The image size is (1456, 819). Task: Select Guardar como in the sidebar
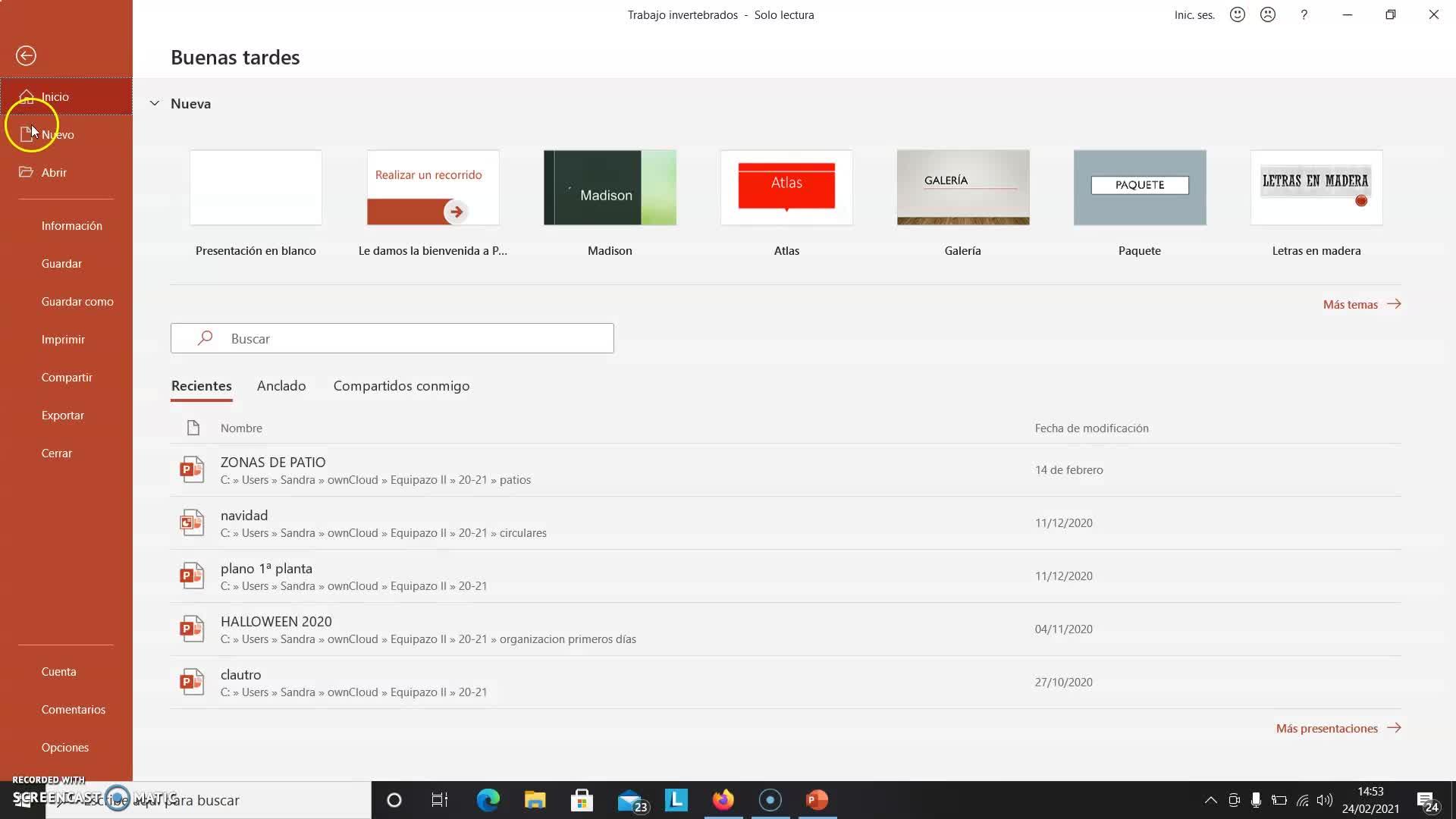point(77,301)
